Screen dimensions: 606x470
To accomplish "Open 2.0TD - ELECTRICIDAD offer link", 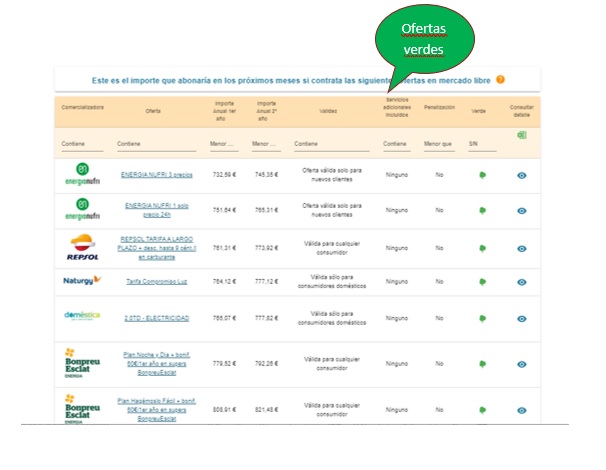I will (x=157, y=318).
